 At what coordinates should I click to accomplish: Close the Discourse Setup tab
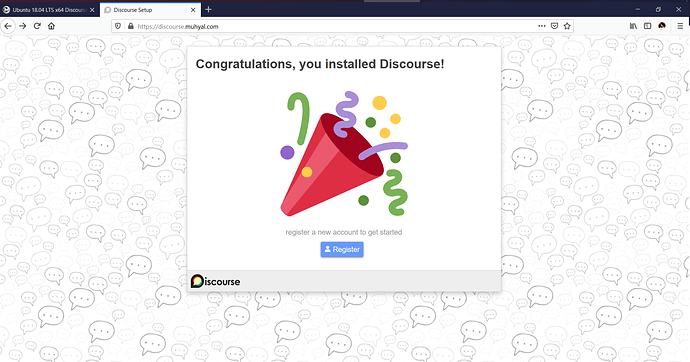pyautogui.click(x=193, y=10)
